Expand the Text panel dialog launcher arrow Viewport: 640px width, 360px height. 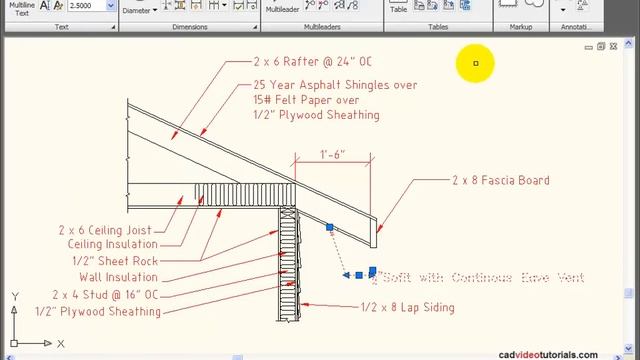point(113,27)
